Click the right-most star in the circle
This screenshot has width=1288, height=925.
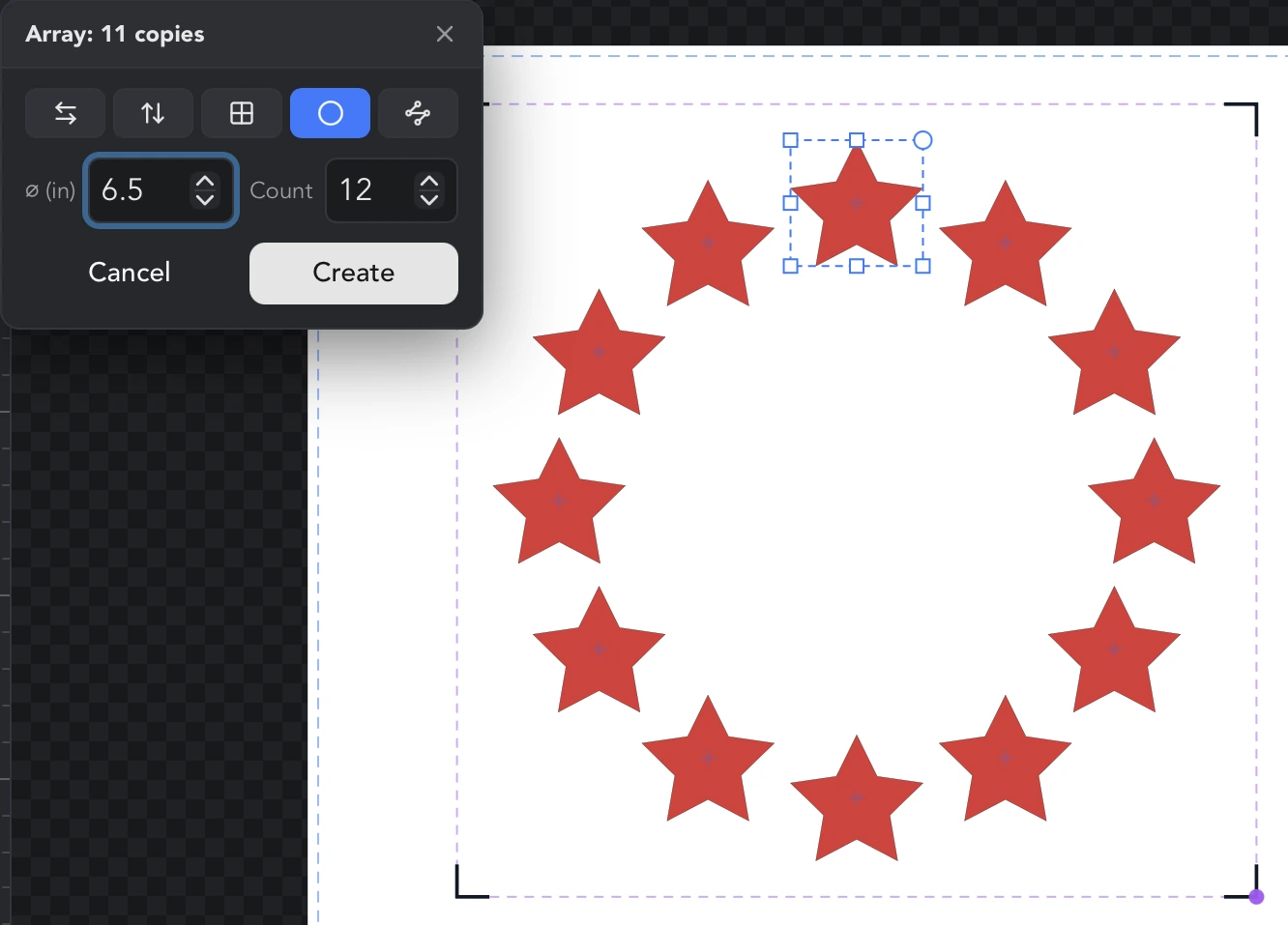(x=1154, y=503)
